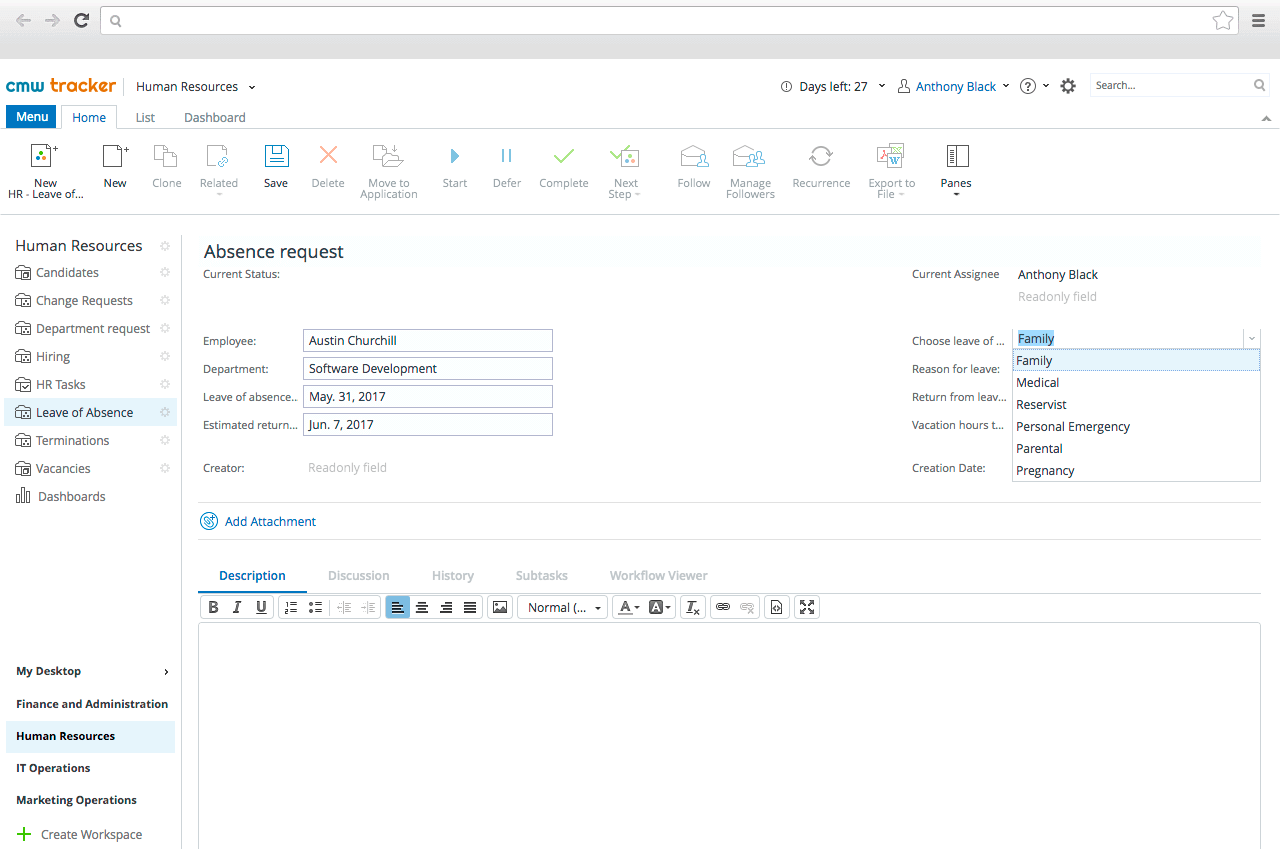Switch to the Discussion tab
Viewport: 1280px width, 859px height.
click(x=358, y=576)
